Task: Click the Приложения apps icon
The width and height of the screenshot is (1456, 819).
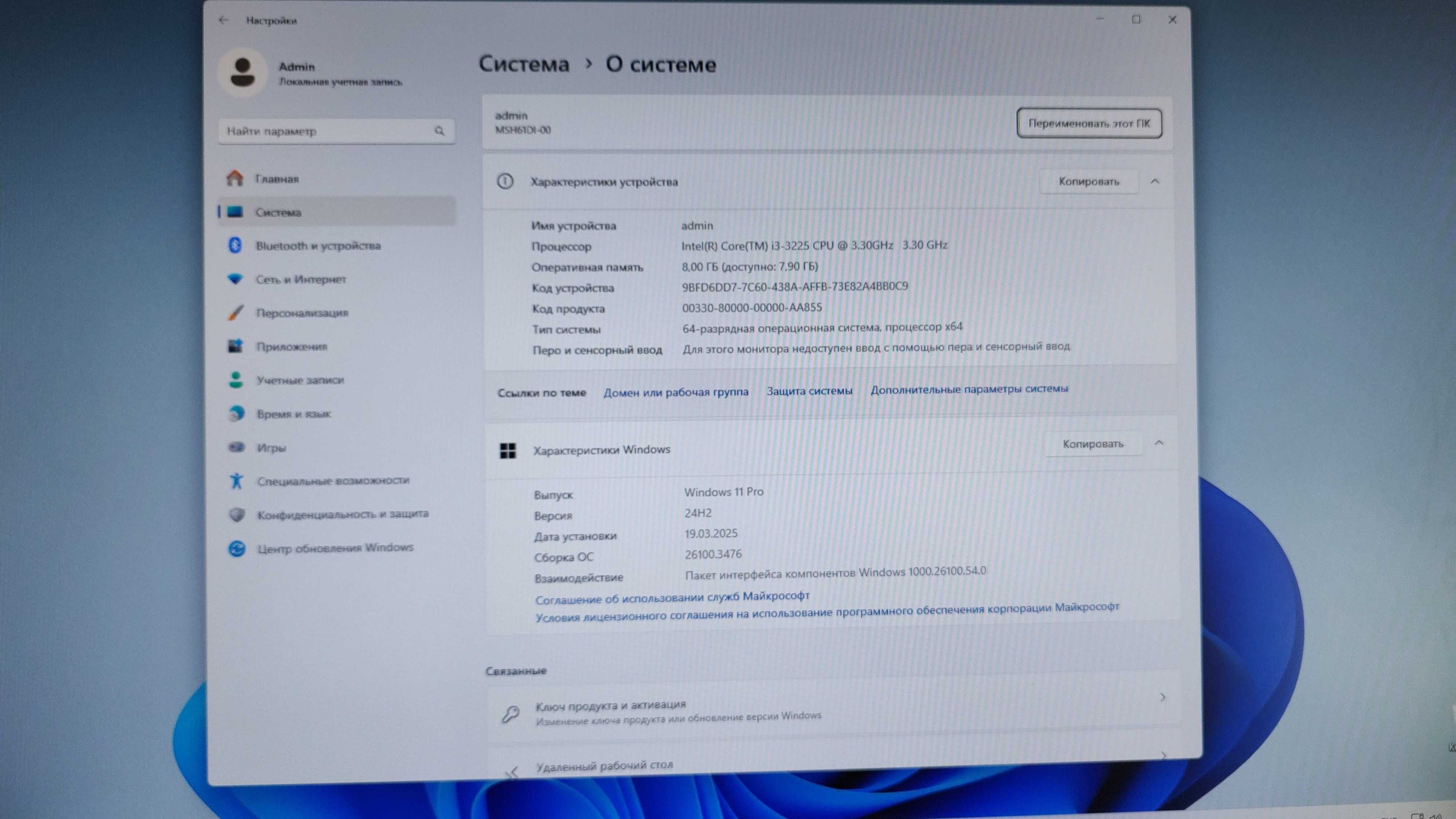Action: coord(235,346)
